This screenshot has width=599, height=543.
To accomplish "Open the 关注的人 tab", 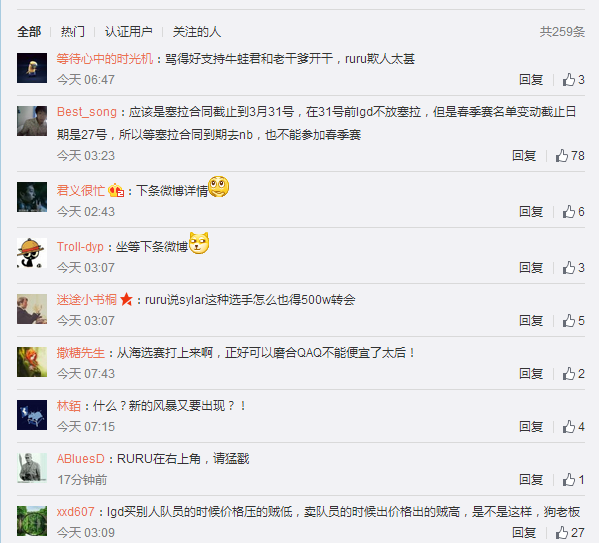I will [x=197, y=32].
